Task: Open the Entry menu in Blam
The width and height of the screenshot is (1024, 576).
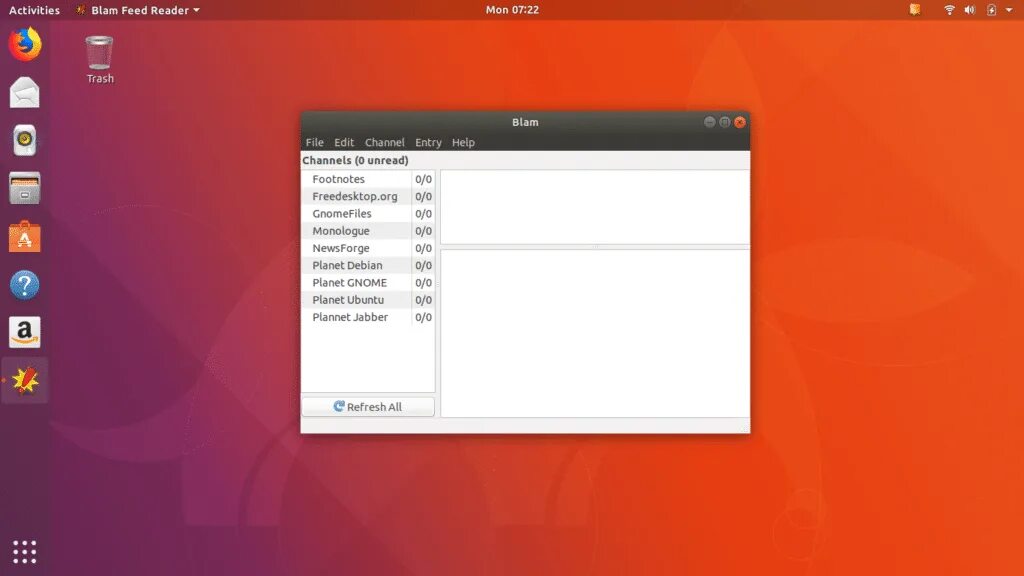Action: 428,142
